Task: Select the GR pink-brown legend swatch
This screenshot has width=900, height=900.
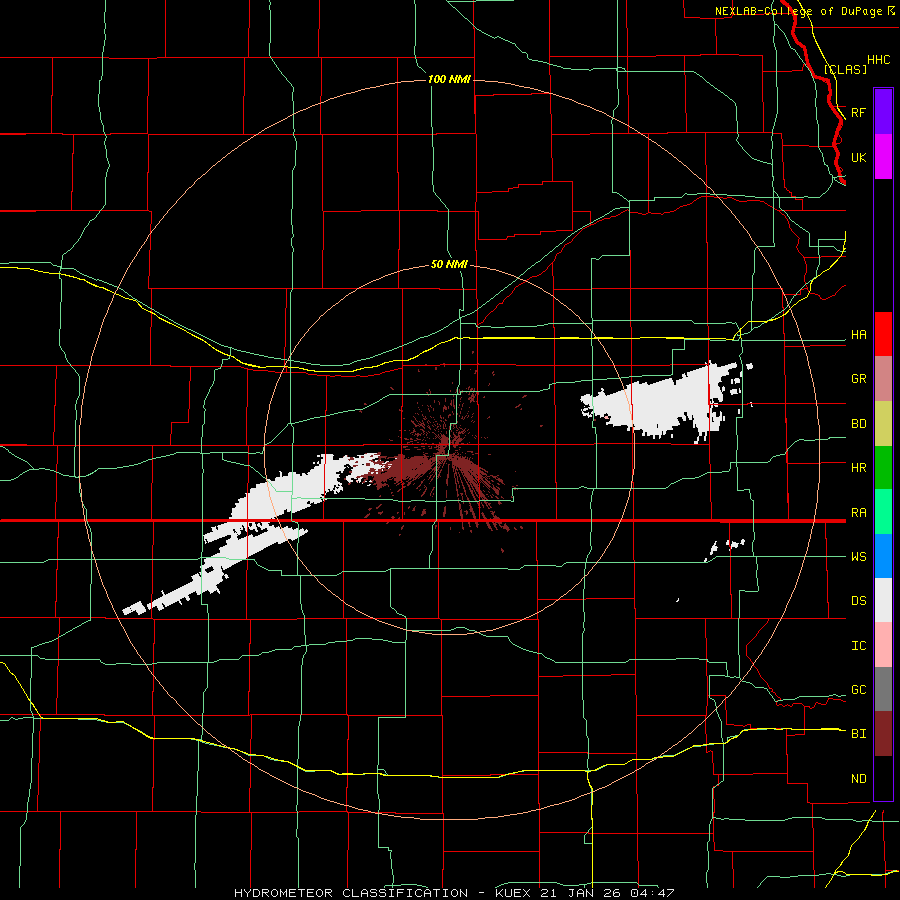Action: 883,378
